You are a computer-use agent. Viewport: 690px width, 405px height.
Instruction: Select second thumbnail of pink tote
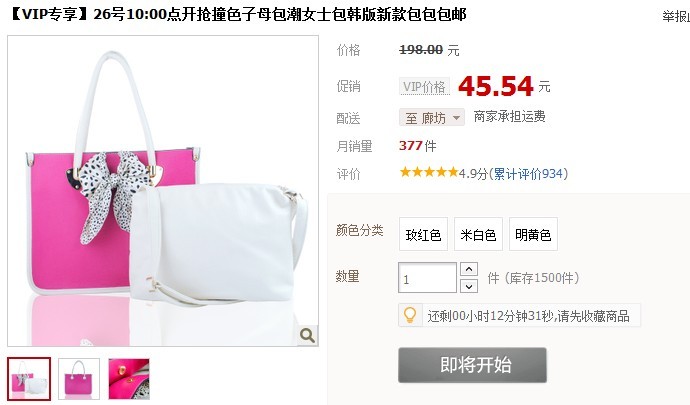pos(79,379)
